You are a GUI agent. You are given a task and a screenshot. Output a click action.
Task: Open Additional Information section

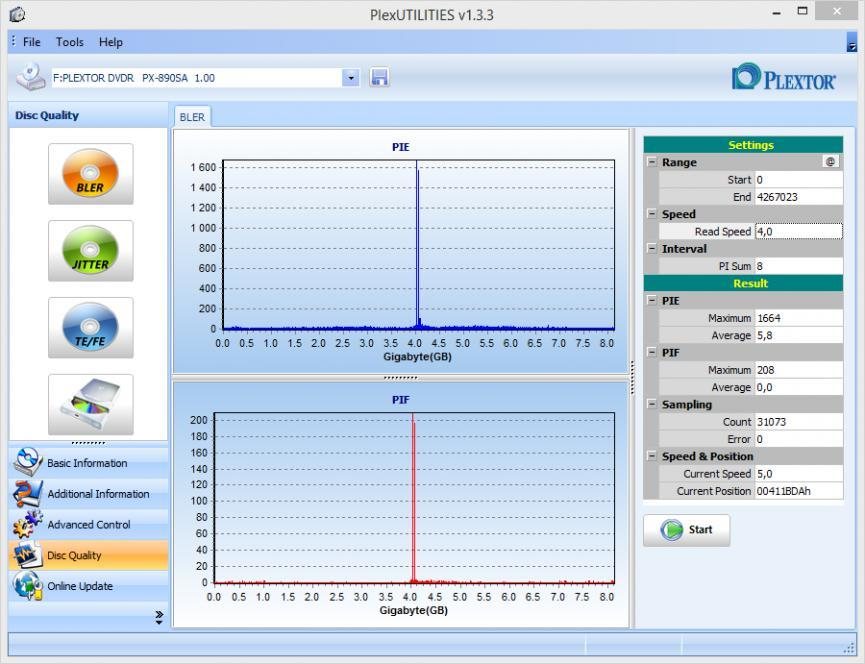coord(88,494)
